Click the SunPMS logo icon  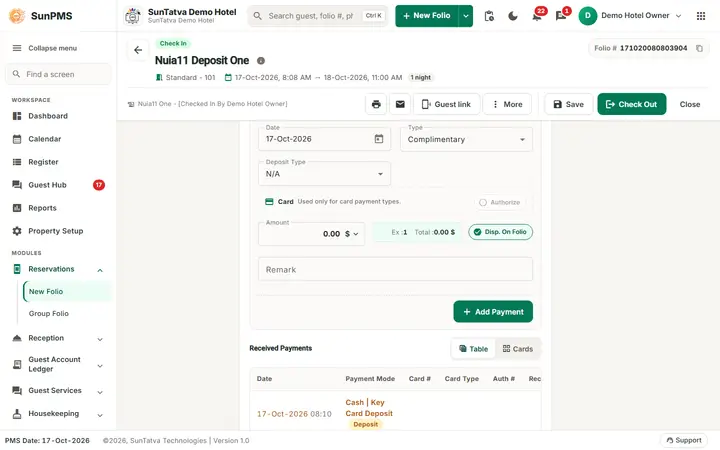pyautogui.click(x=17, y=16)
